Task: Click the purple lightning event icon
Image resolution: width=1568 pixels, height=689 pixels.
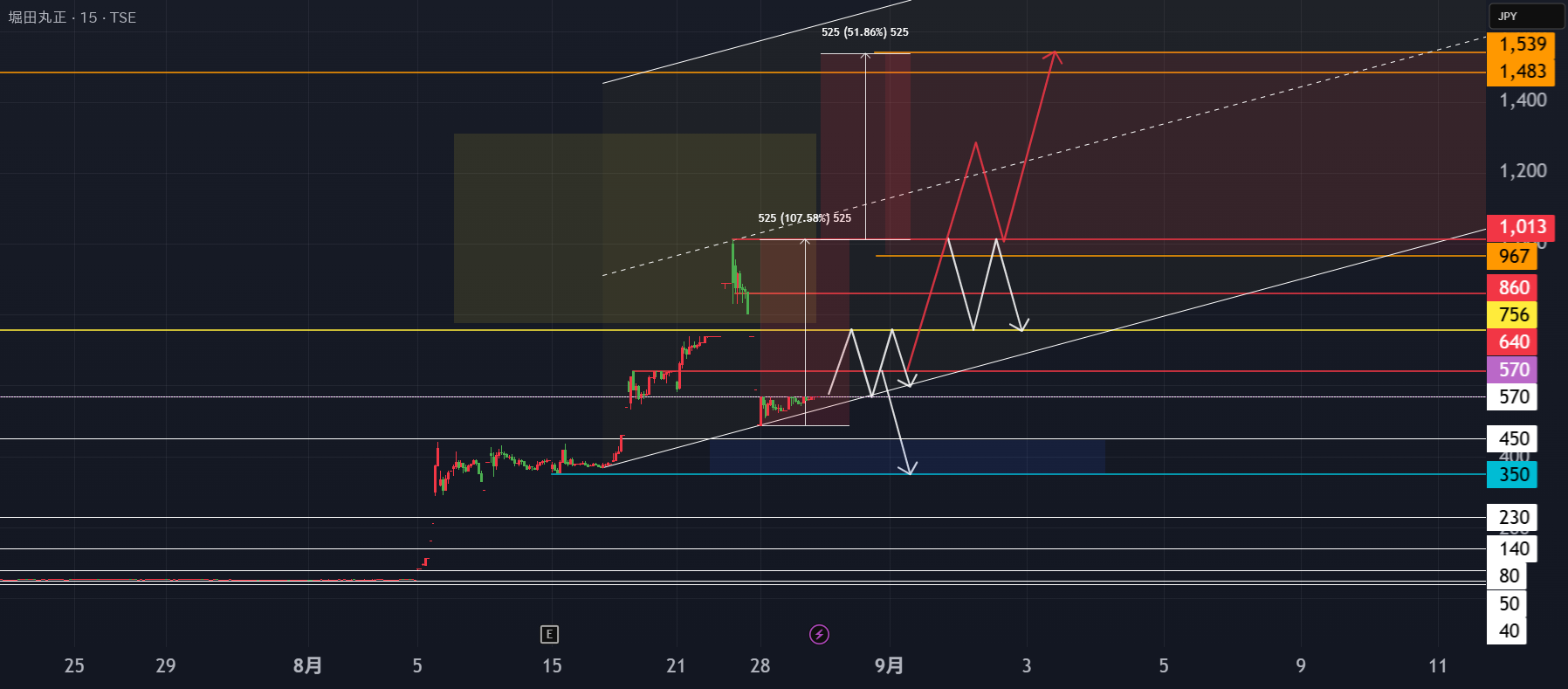Action: tap(819, 635)
